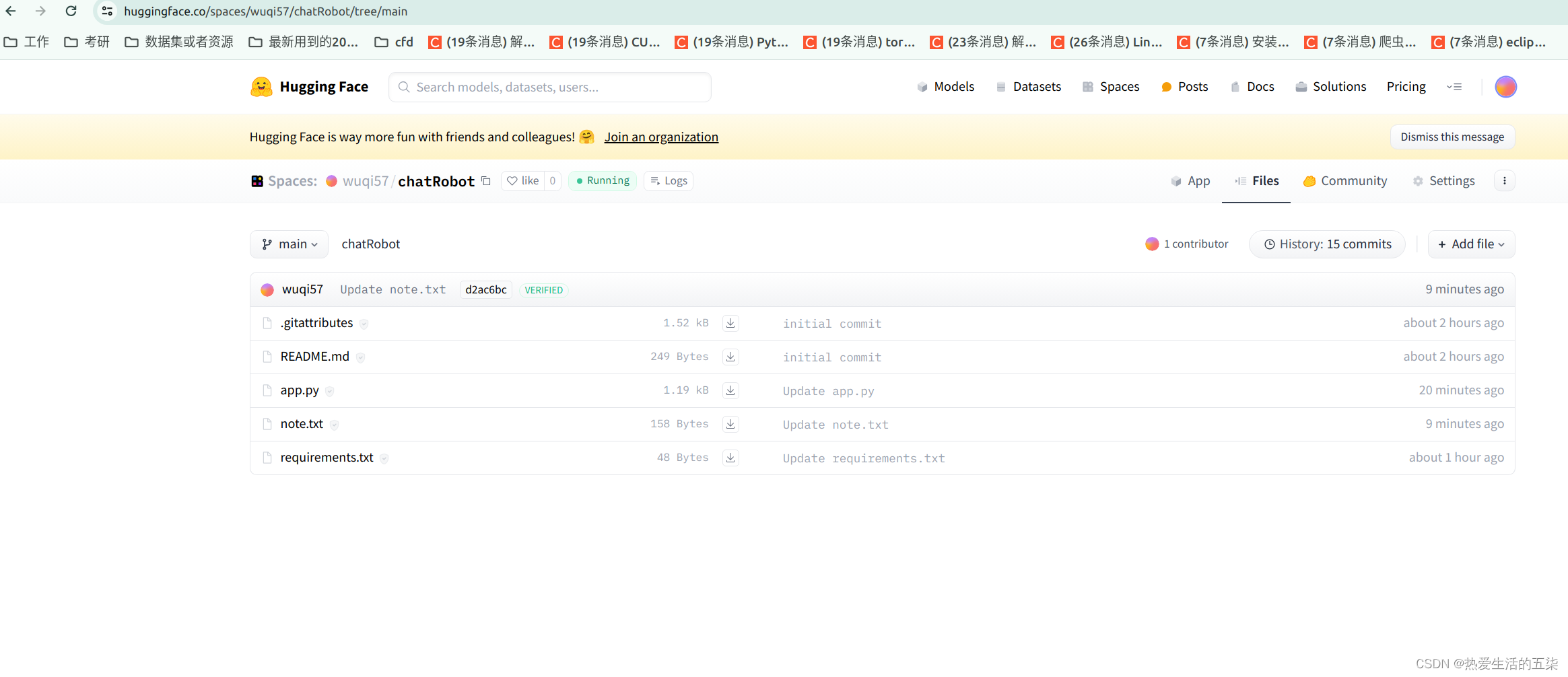The width and height of the screenshot is (1568, 677).
Task: Open commit hash d2ac6bc
Action: 486,289
